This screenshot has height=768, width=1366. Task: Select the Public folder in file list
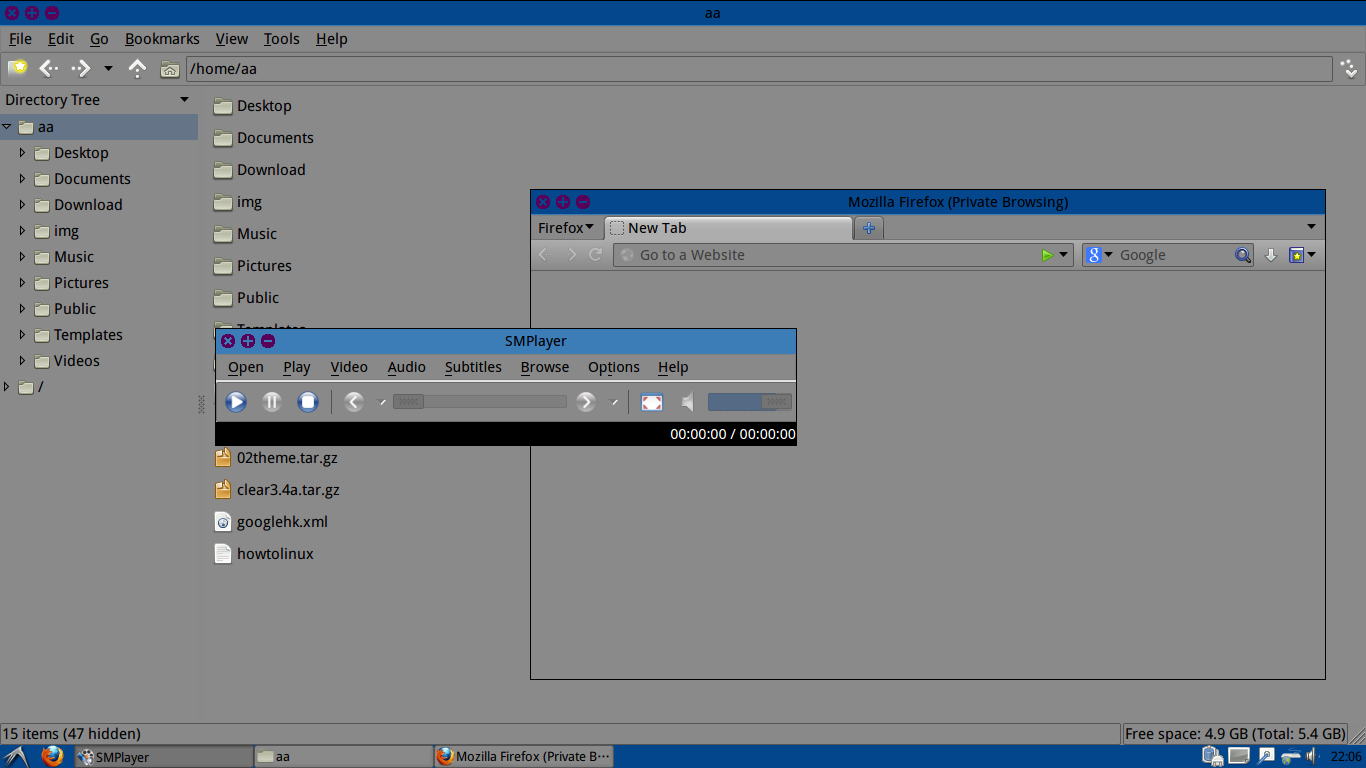pyautogui.click(x=246, y=298)
